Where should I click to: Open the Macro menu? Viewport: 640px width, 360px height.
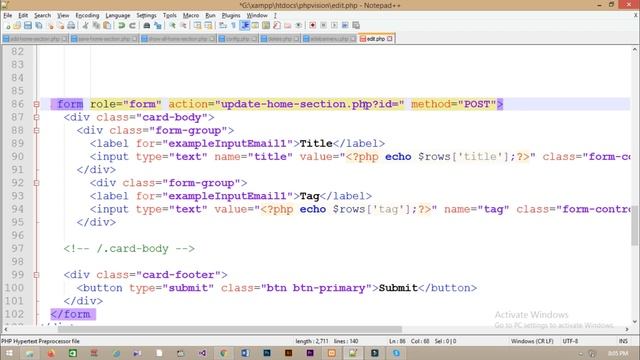click(191, 16)
